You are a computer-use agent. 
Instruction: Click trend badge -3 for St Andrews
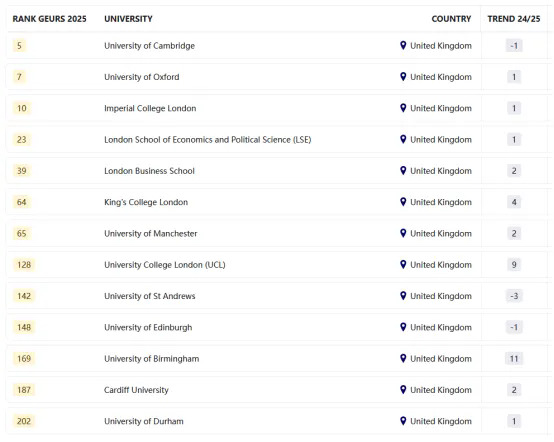pyautogui.click(x=514, y=296)
